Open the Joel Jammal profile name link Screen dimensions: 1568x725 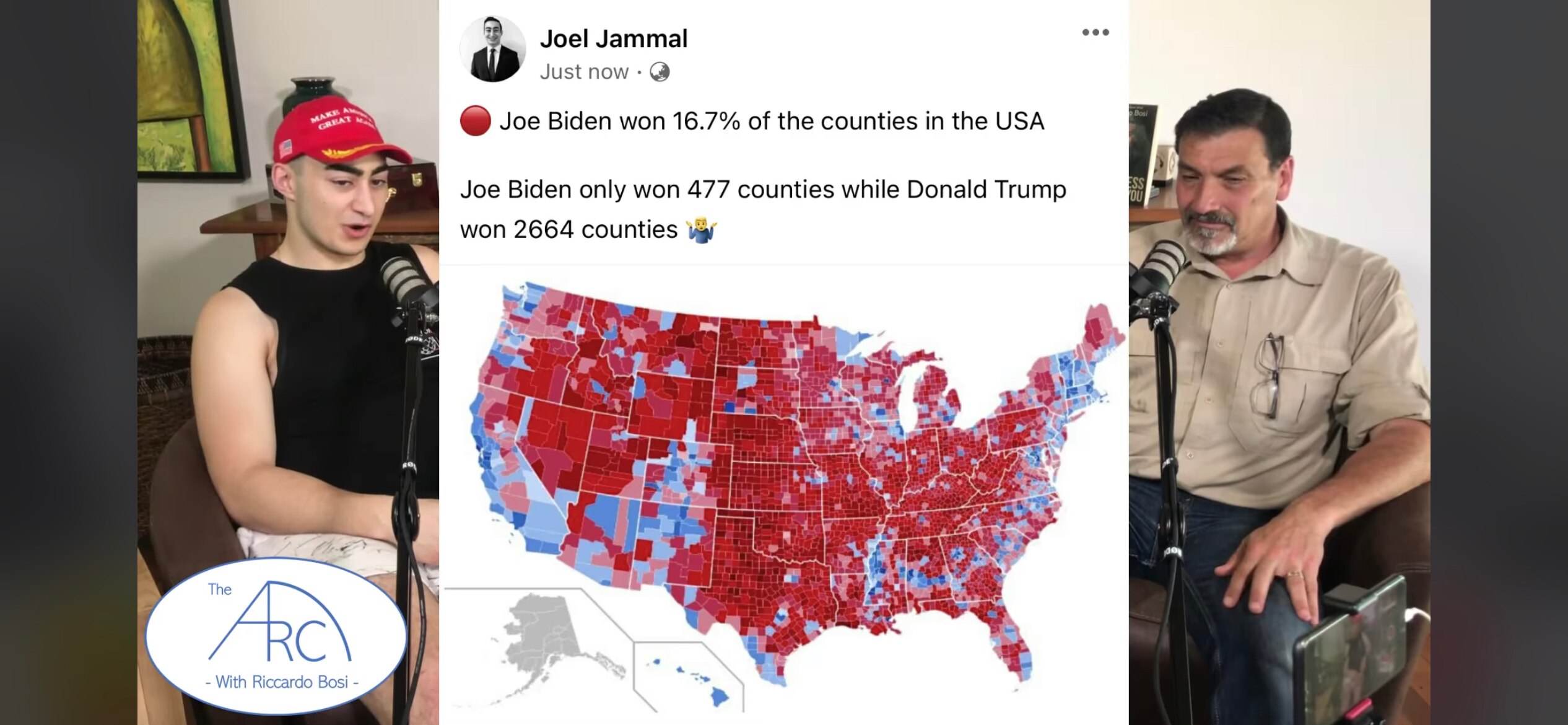[613, 38]
